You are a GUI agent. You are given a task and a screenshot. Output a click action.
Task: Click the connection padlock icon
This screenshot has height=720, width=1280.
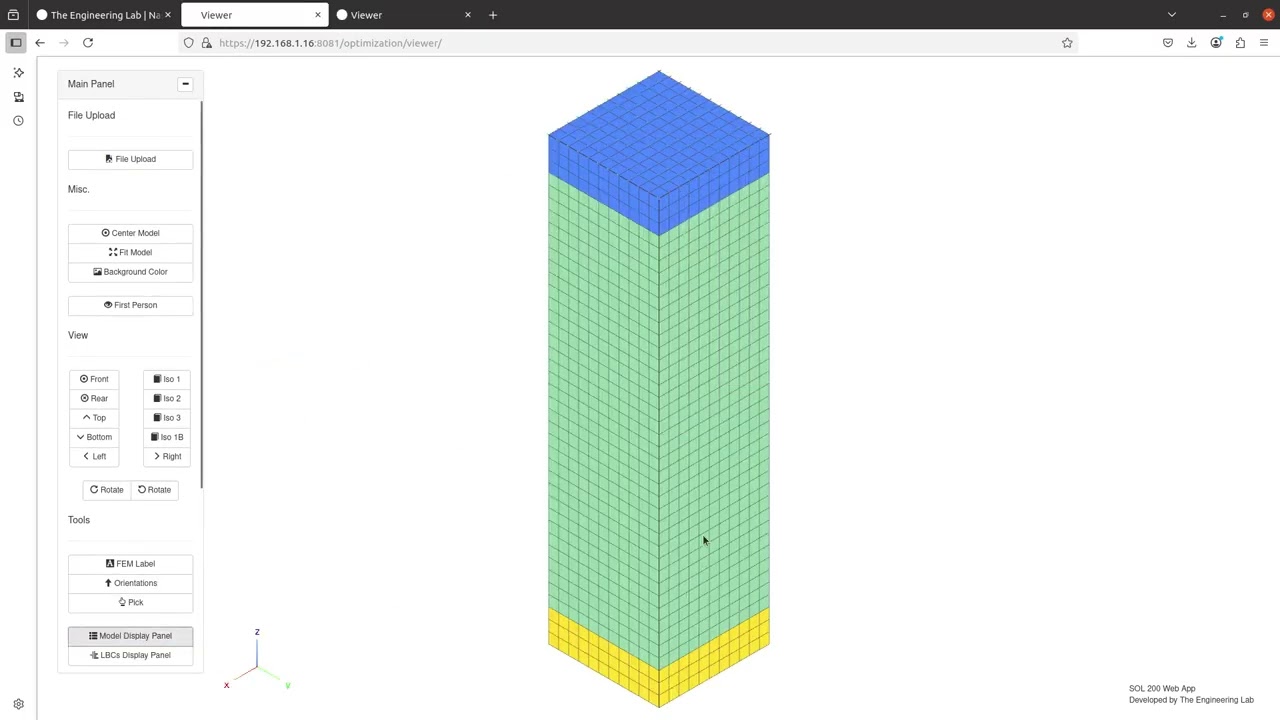(207, 43)
